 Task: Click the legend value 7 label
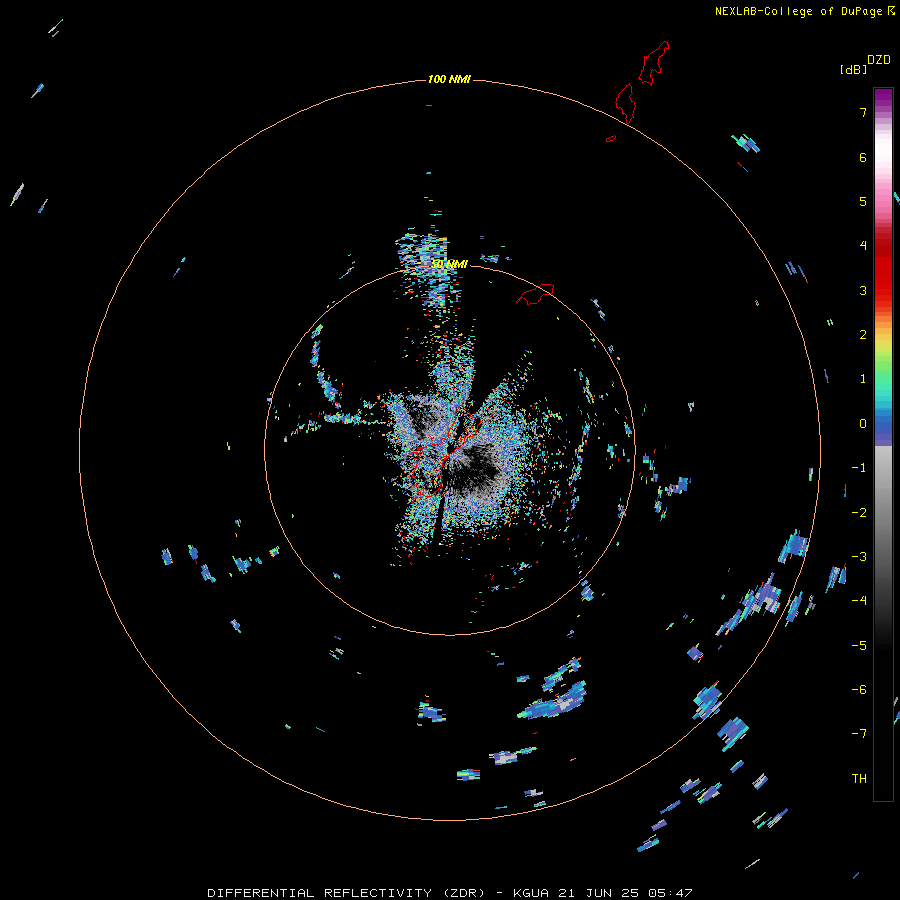(x=863, y=112)
